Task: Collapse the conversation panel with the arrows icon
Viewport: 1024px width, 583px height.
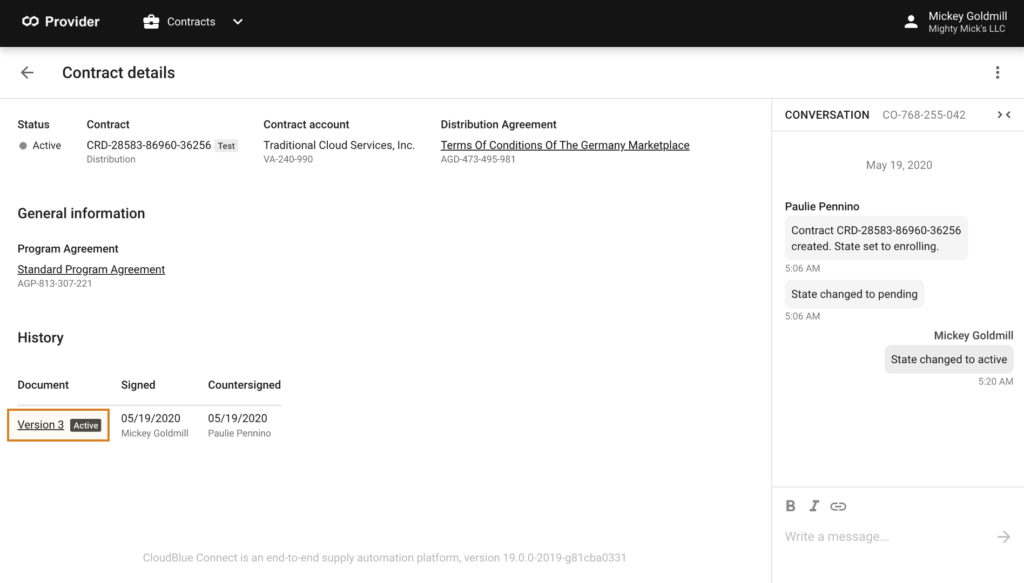Action: [x=1004, y=115]
